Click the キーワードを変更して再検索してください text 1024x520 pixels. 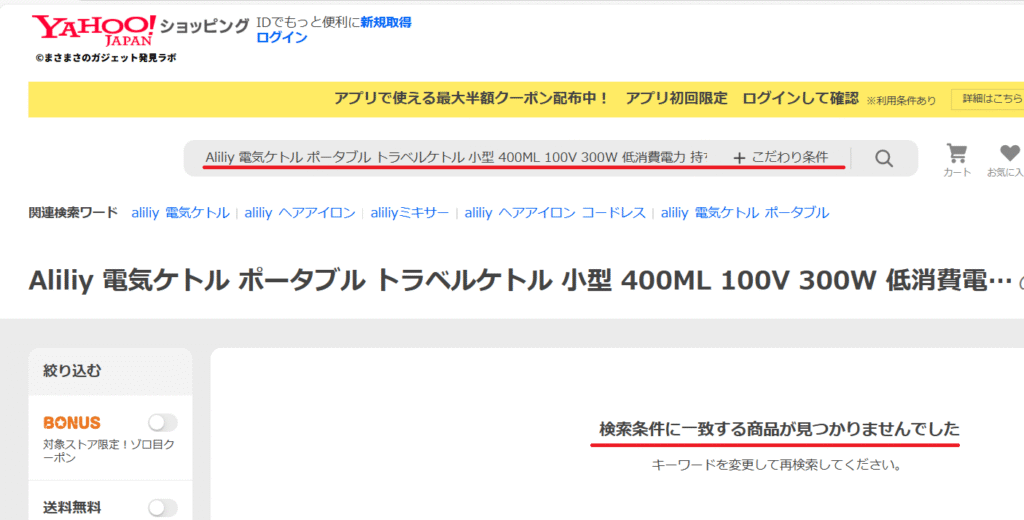coord(776,465)
